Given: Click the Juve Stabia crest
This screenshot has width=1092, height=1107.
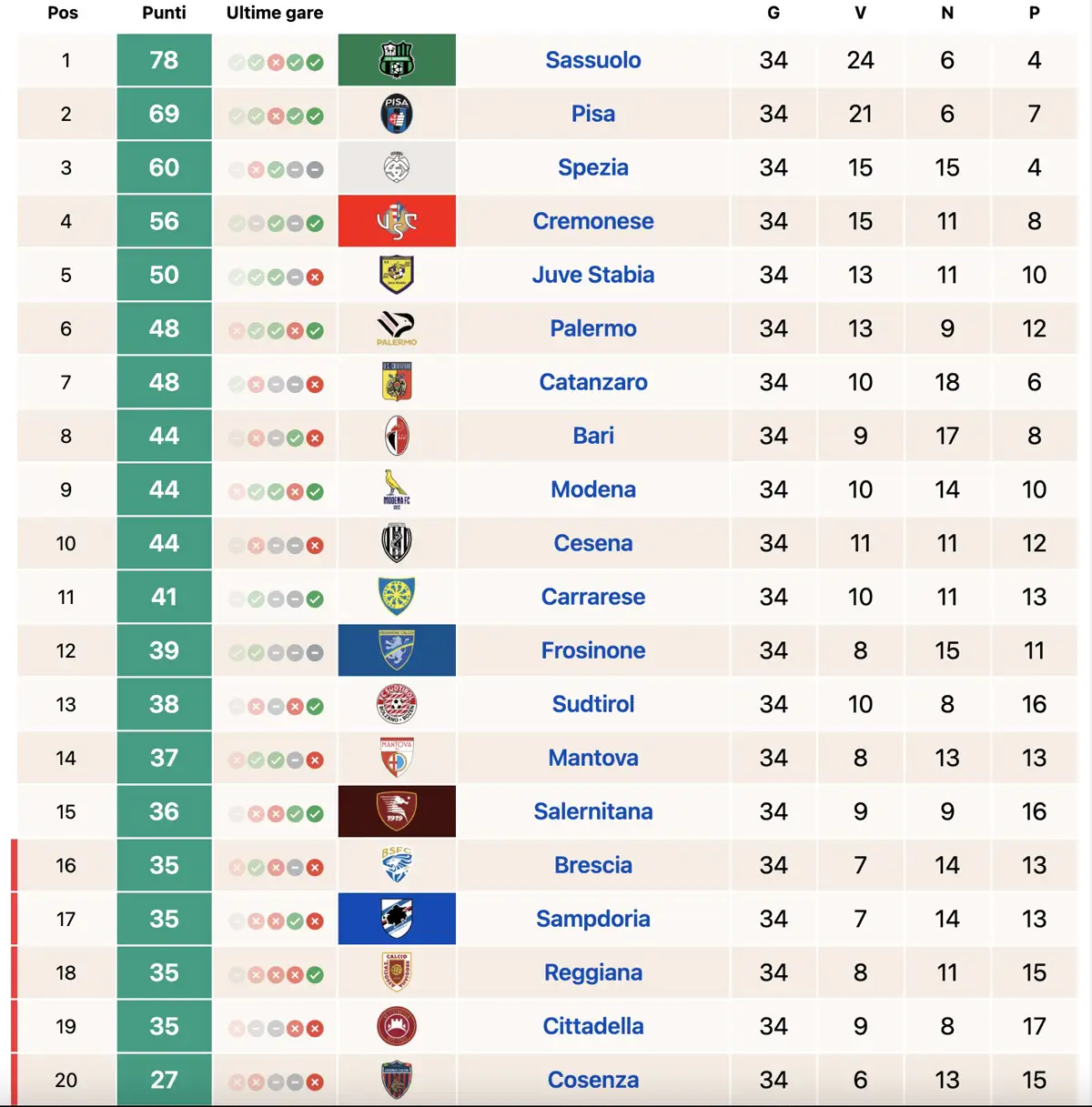Looking at the screenshot, I should point(397,275).
